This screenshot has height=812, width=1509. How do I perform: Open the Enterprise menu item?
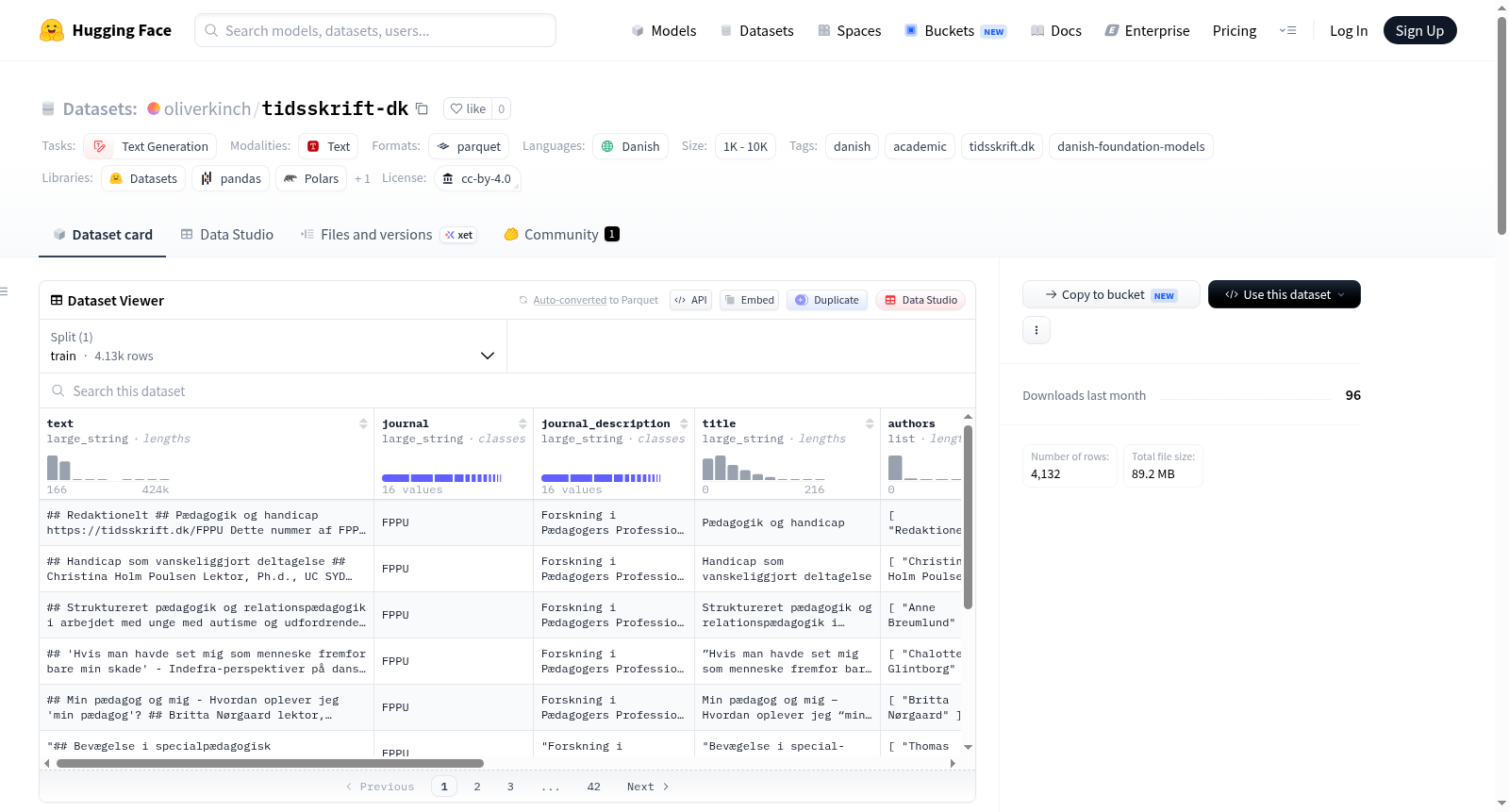pos(1148,30)
